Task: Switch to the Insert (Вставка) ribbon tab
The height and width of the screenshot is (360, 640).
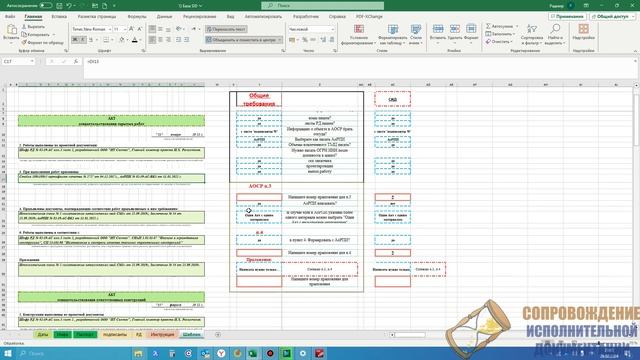Action: [59, 17]
